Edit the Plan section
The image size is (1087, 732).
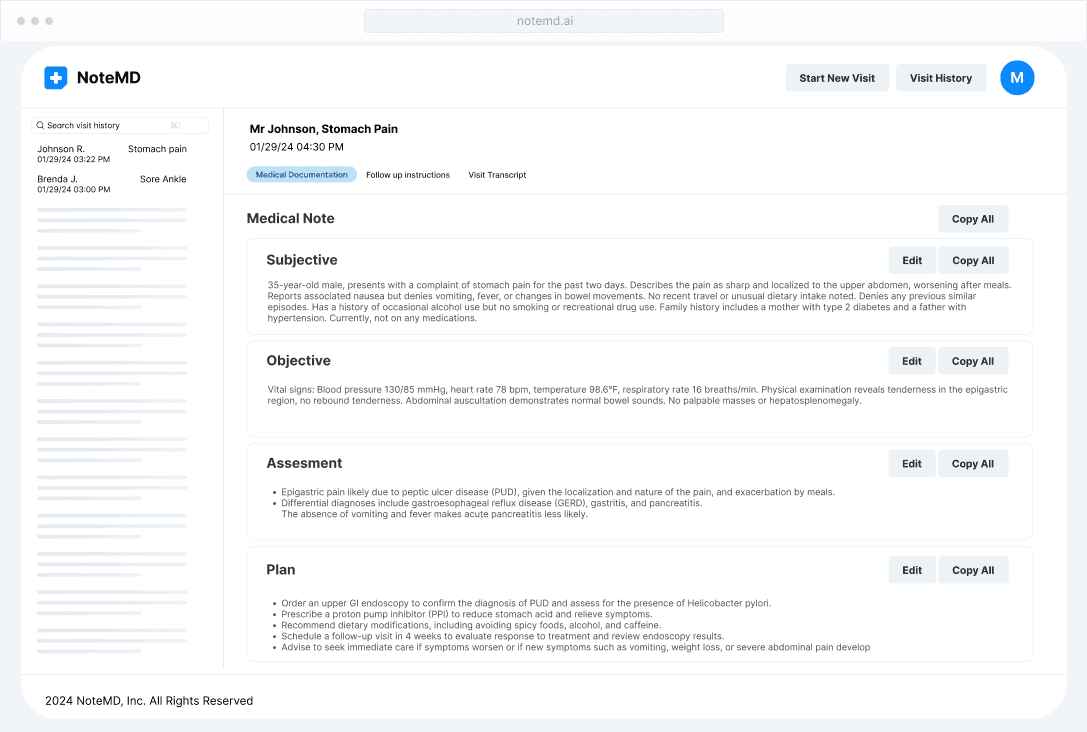point(912,570)
